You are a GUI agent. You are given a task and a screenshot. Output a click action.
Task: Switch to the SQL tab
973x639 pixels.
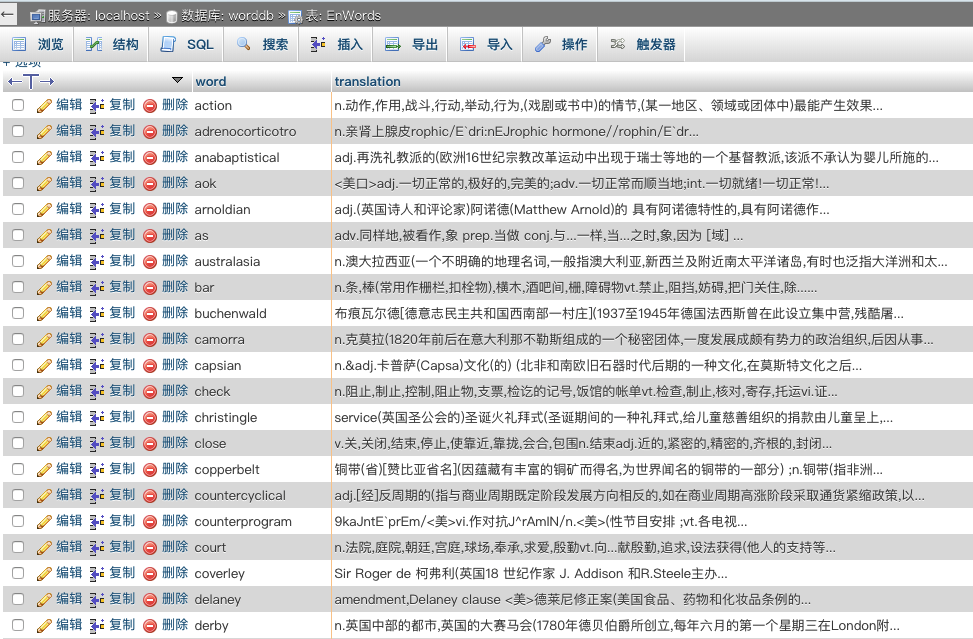click(188, 44)
